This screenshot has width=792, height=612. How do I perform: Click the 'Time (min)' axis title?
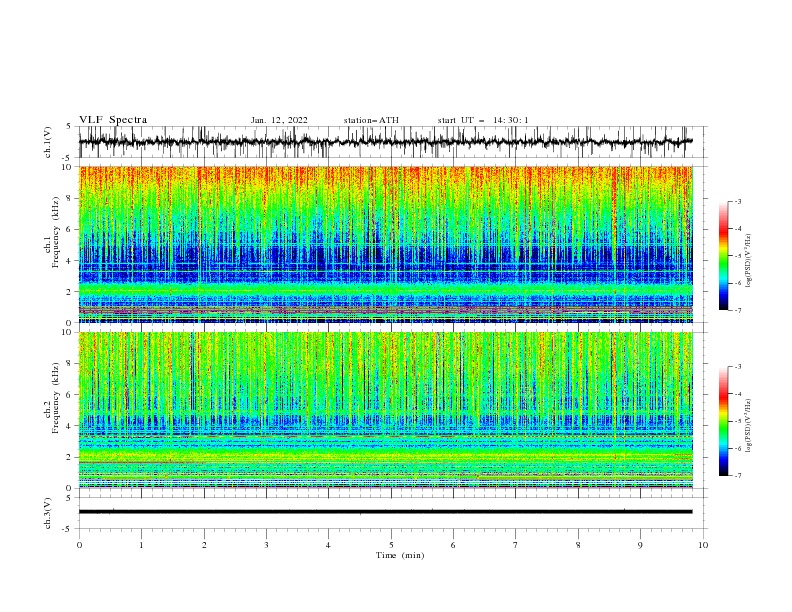[400, 555]
